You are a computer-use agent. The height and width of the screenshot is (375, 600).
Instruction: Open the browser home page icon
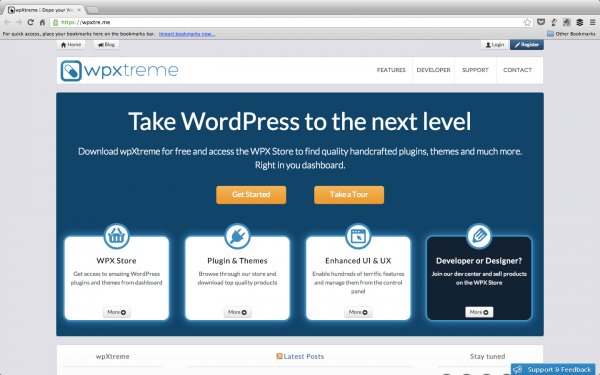(42, 22)
